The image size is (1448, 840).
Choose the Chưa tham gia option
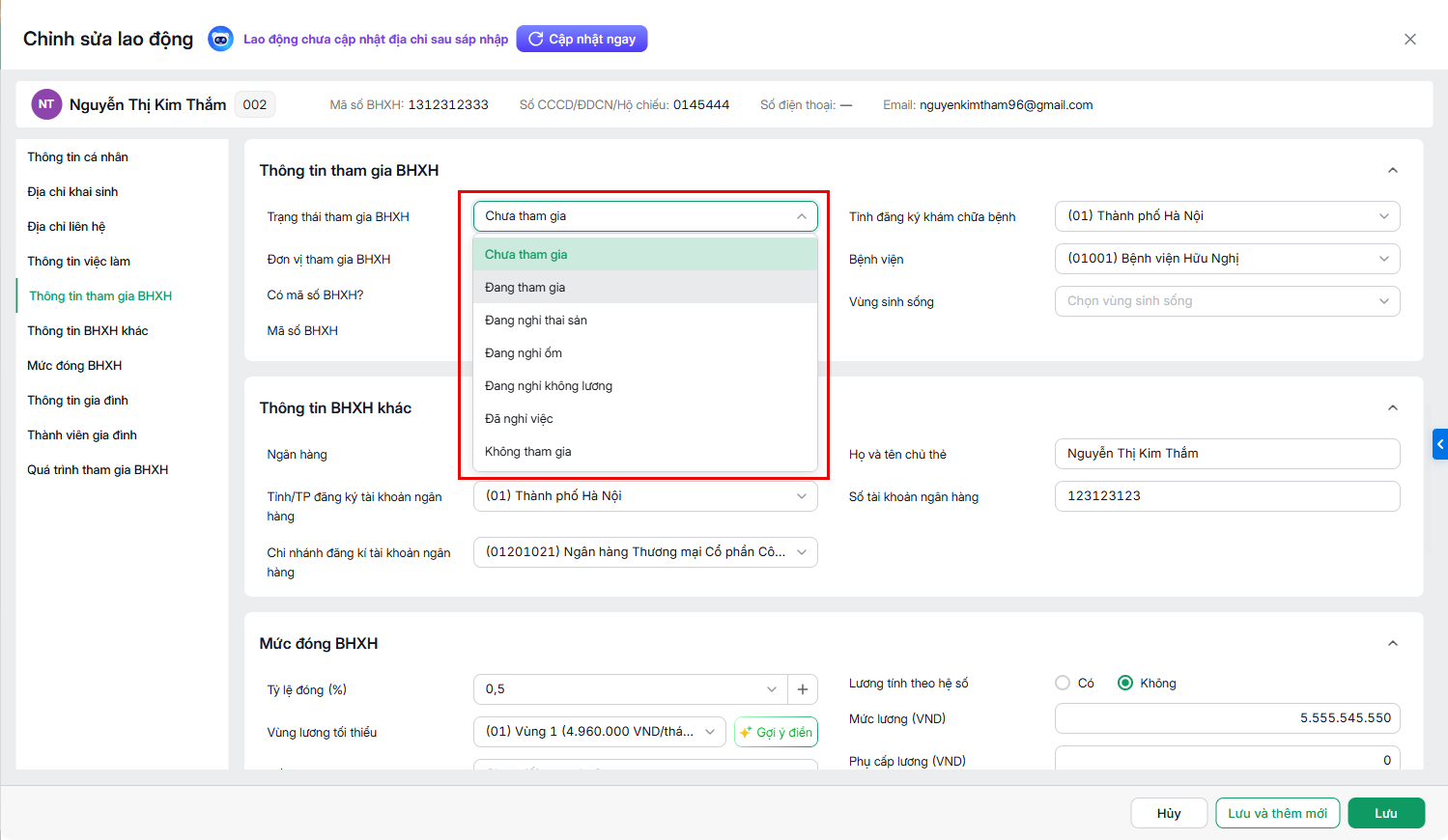point(645,255)
